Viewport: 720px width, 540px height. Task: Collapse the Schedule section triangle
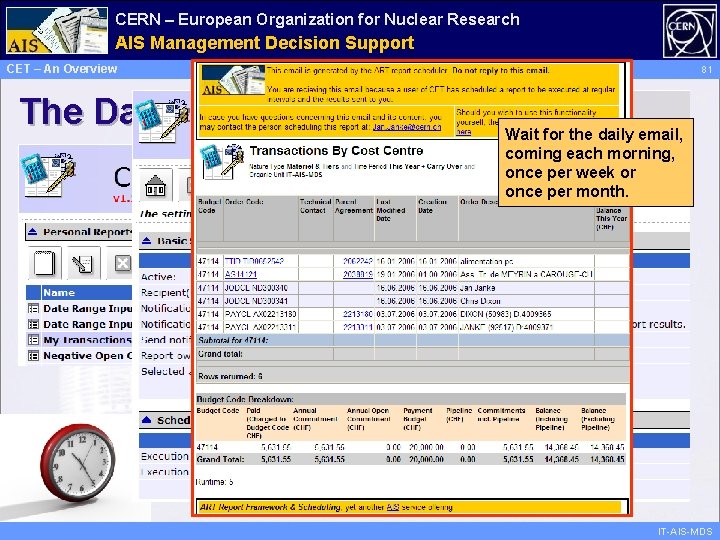[x=146, y=420]
